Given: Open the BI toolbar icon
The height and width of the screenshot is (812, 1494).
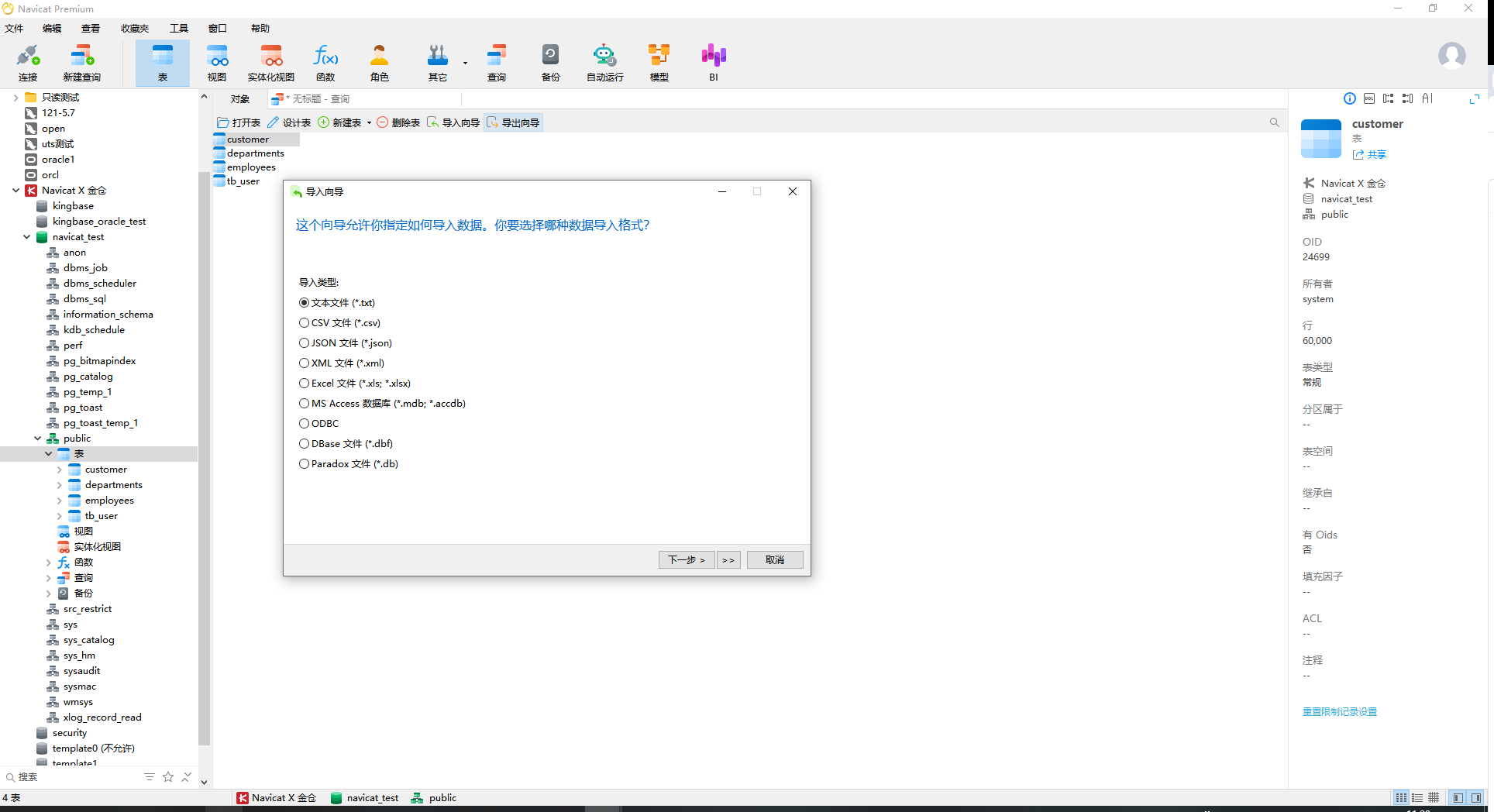Looking at the screenshot, I should tap(714, 63).
